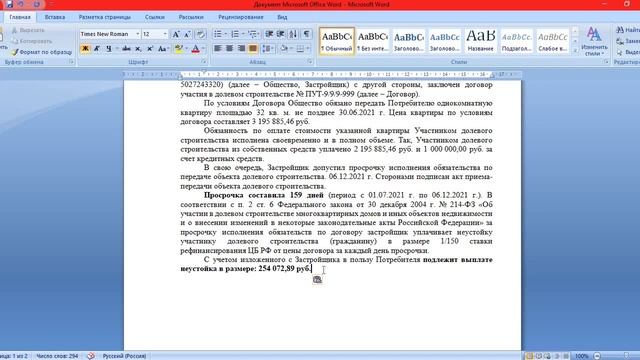The width and height of the screenshot is (640, 360).
Task: Click Формат по образцу button
Action: [42, 52]
